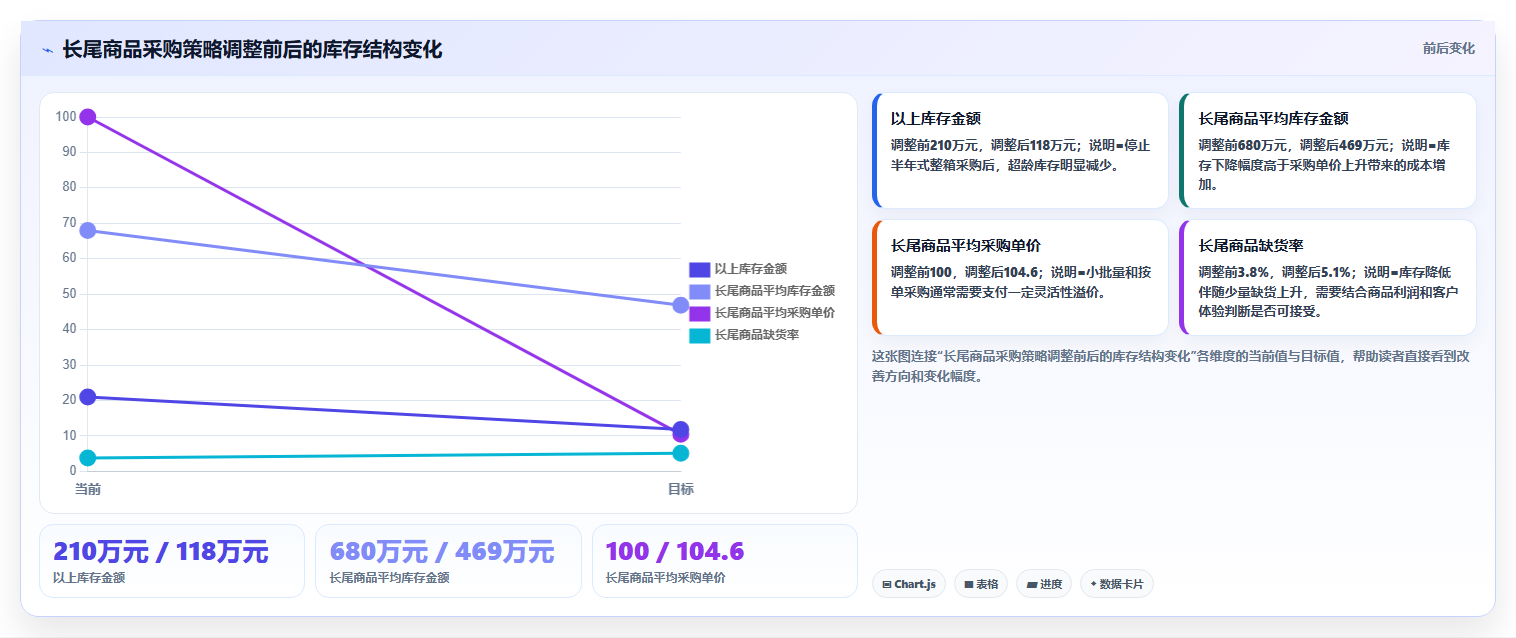Click the light blue data point near 68 at 当前
This screenshot has height=638, width=1516.
(x=88, y=230)
